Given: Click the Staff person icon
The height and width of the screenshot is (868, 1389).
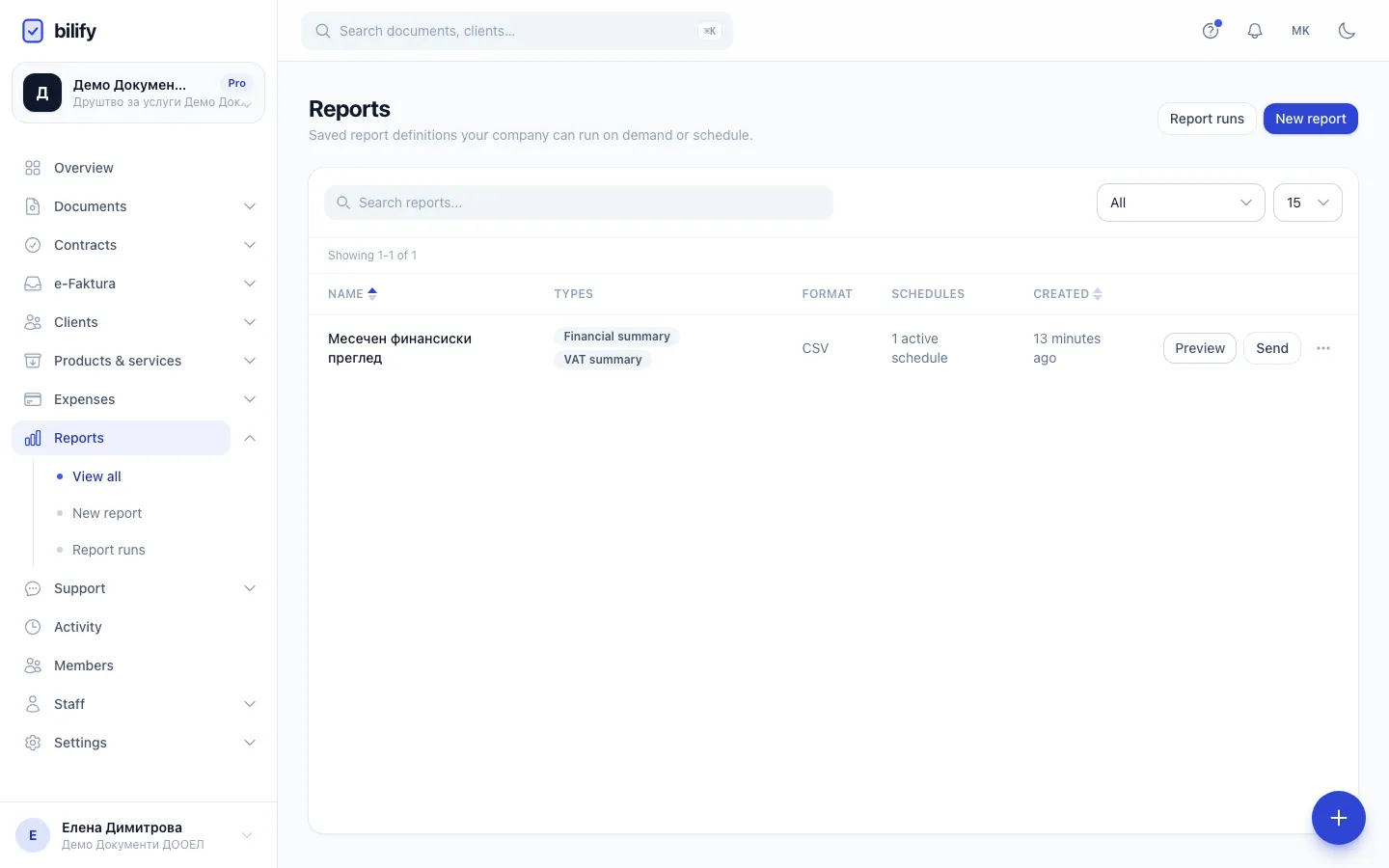Looking at the screenshot, I should pyautogui.click(x=33, y=704).
